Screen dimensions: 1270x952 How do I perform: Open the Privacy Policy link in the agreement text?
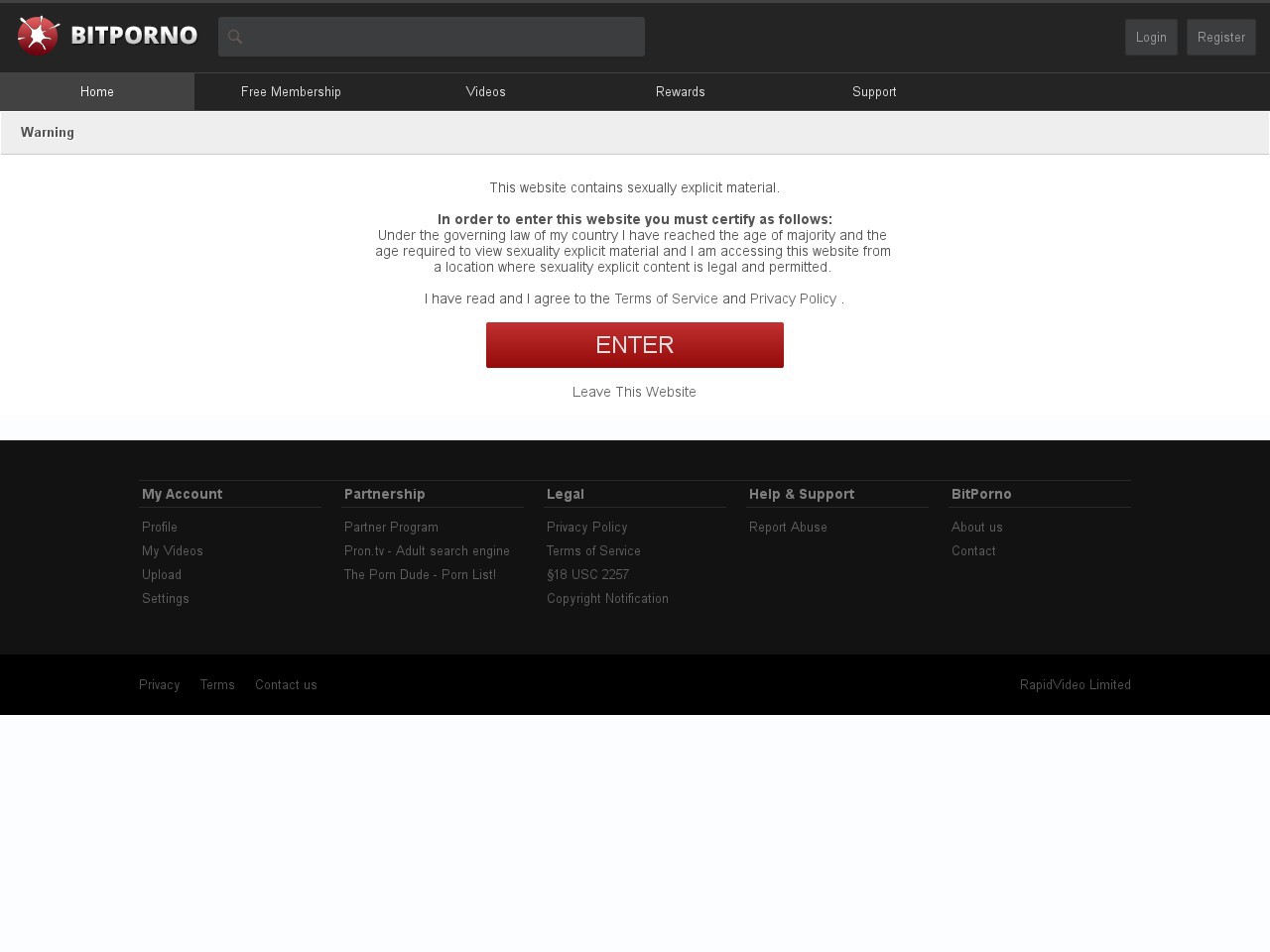793,298
